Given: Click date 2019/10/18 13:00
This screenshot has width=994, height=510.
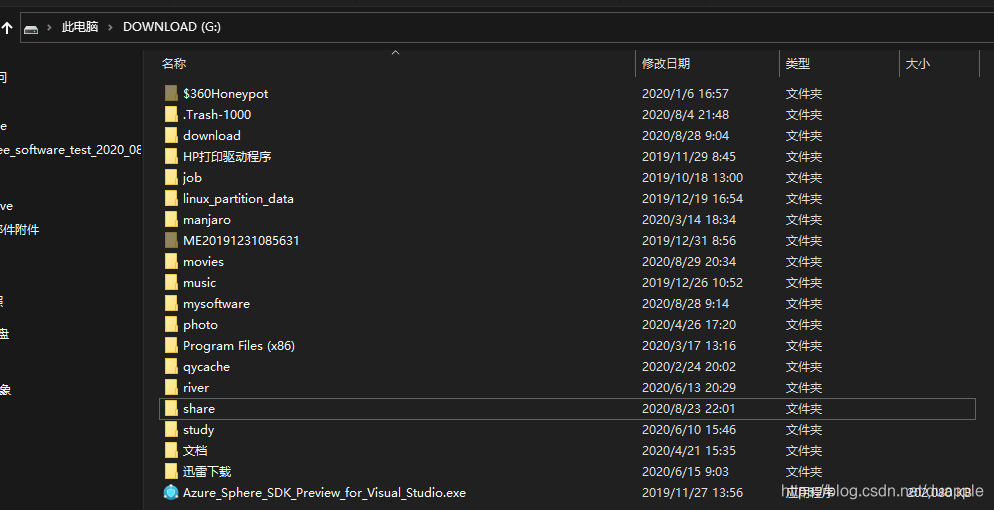Looking at the screenshot, I should point(692,177).
